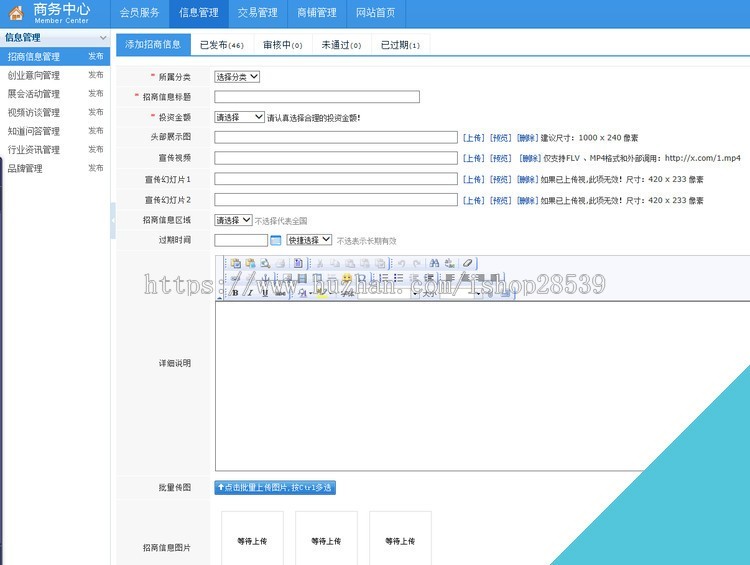Click the Replace icon next to Find

point(450,263)
